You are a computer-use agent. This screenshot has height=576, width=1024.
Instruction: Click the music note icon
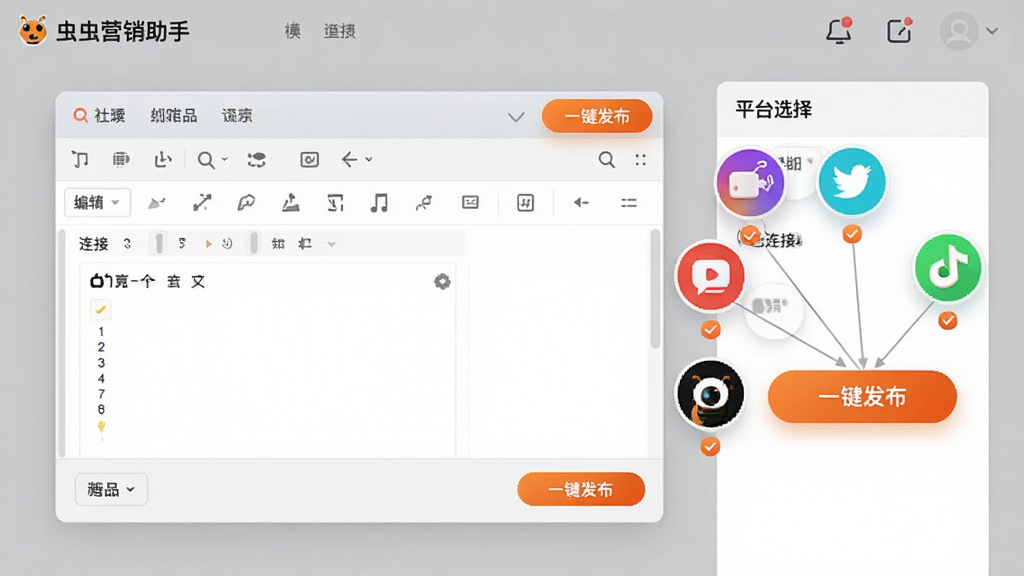379,203
